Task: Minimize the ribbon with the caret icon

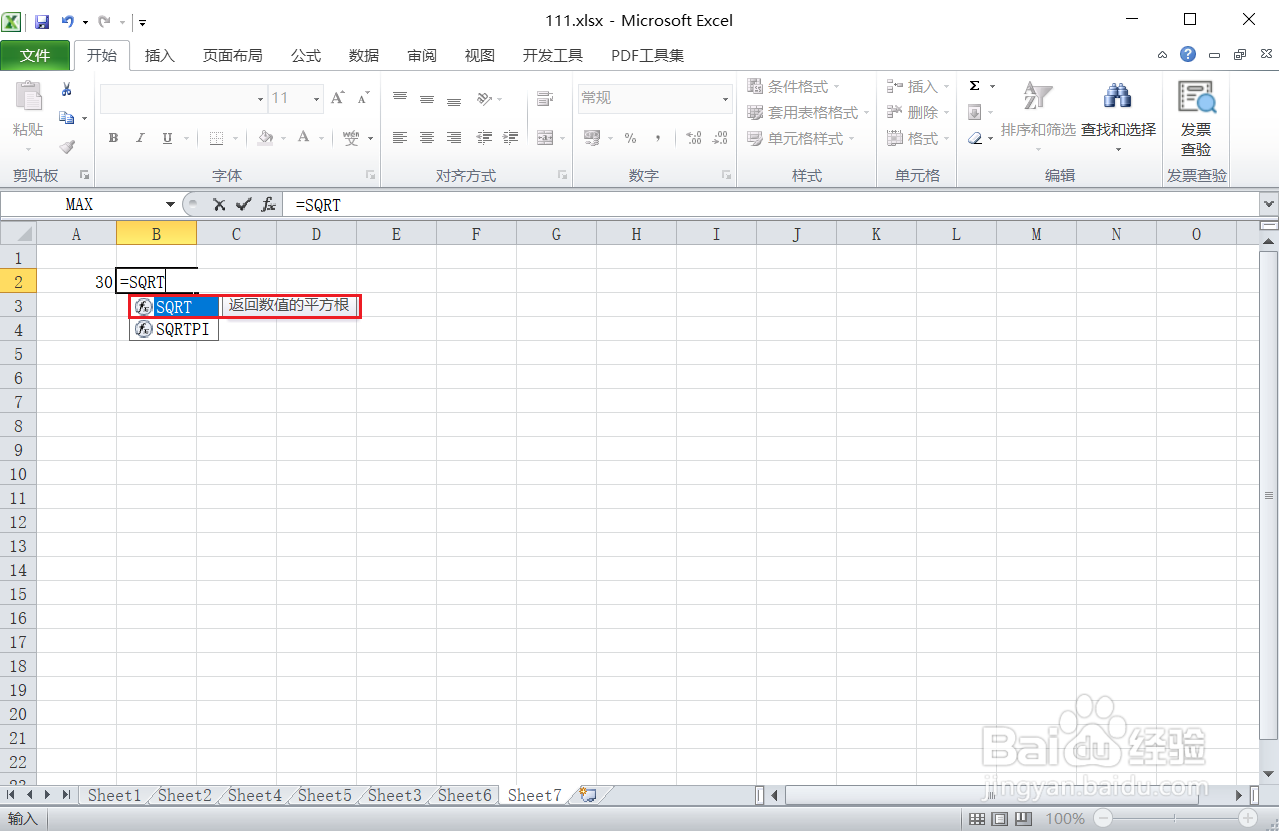Action: 1162,55
